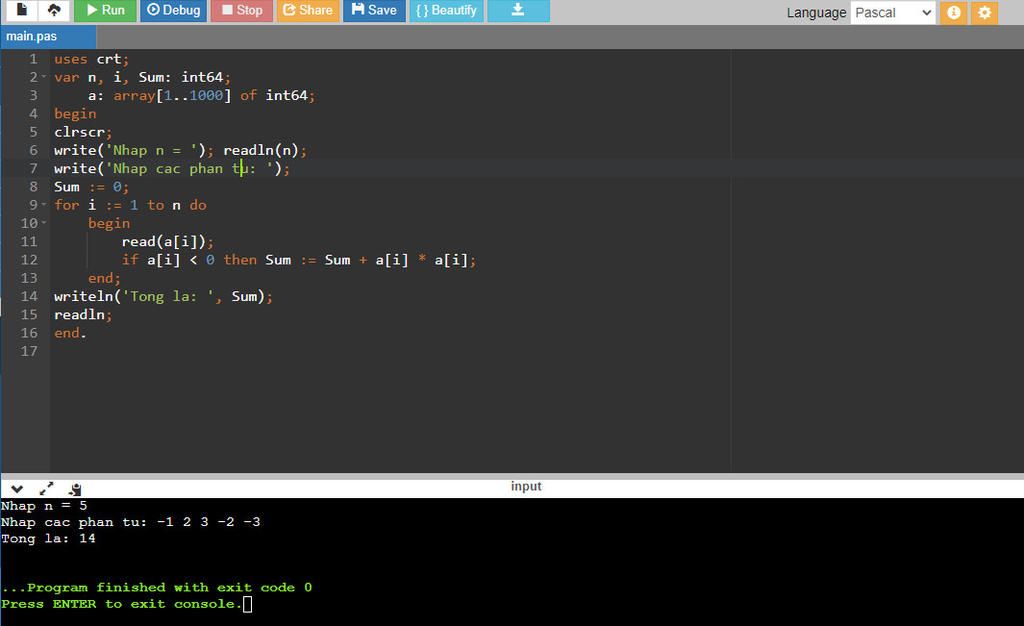1024x626 pixels.
Task: Beautify the source code
Action: tap(446, 10)
